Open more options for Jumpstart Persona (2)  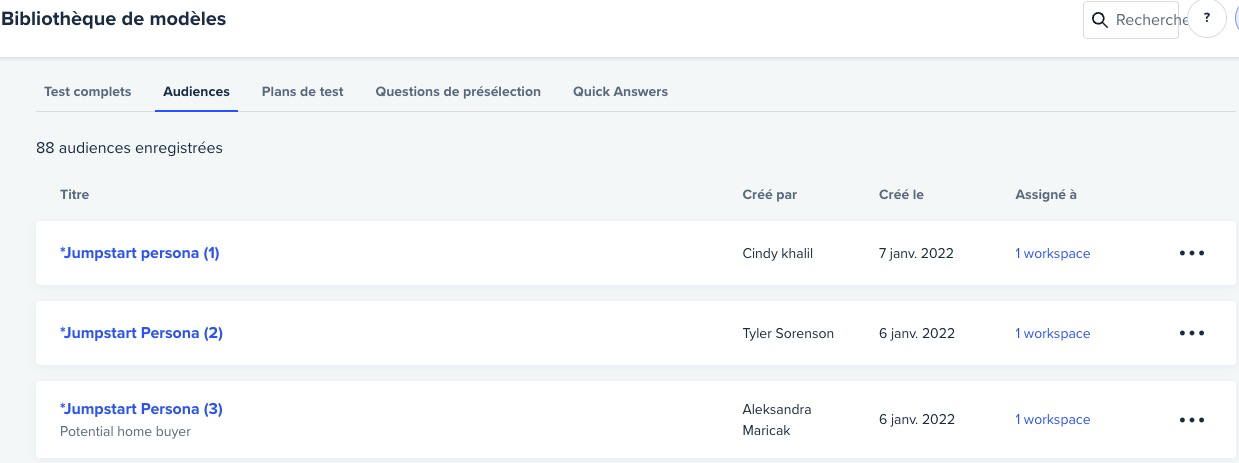pos(1192,333)
